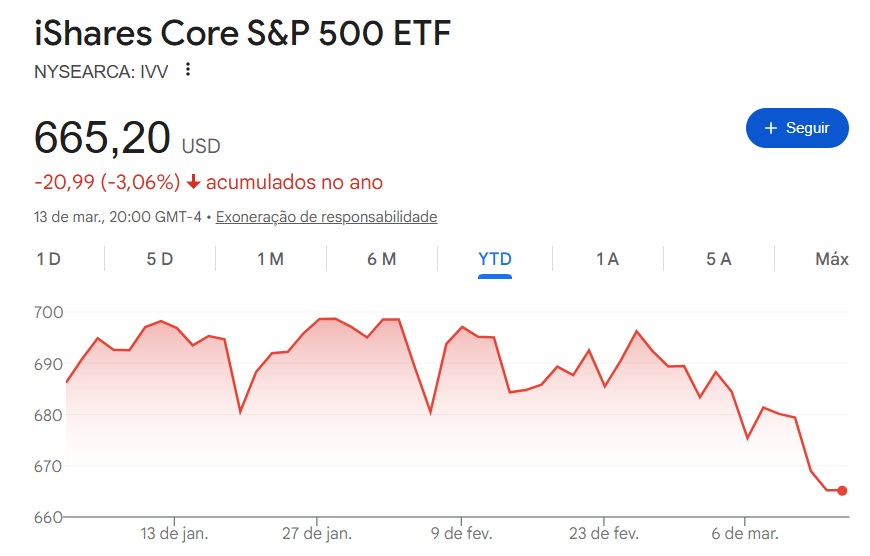Click the red endpoint dot on the chart
Image resolution: width=870 pixels, height=556 pixels.
[x=842, y=490]
